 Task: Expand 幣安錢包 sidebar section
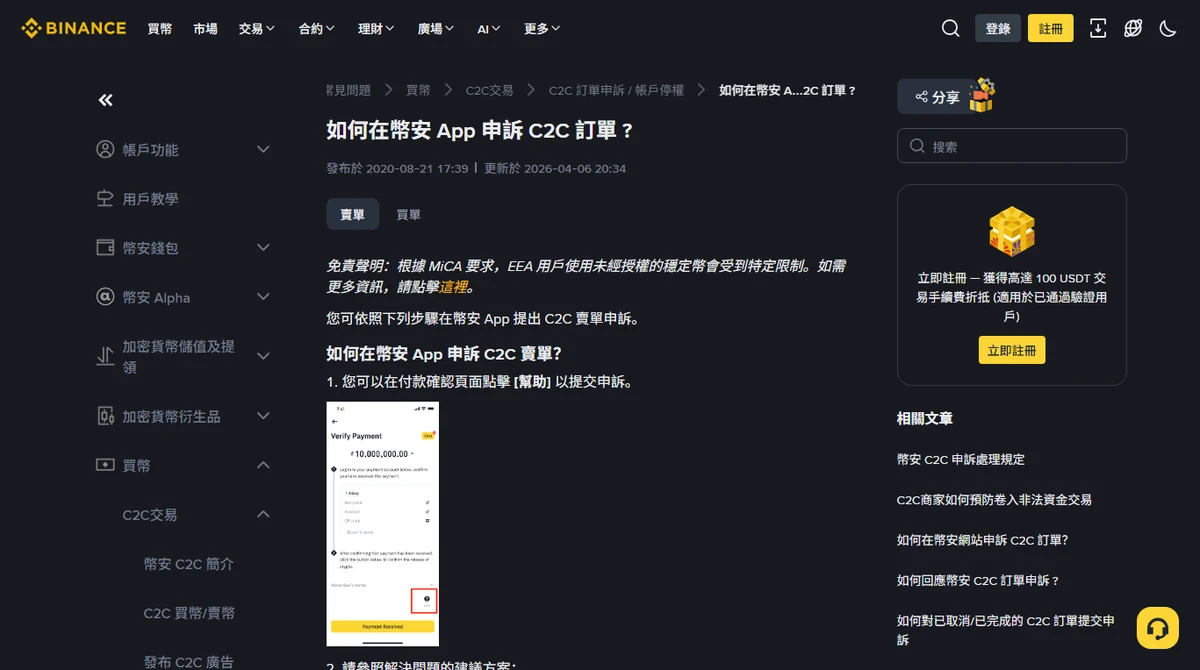(x=264, y=247)
